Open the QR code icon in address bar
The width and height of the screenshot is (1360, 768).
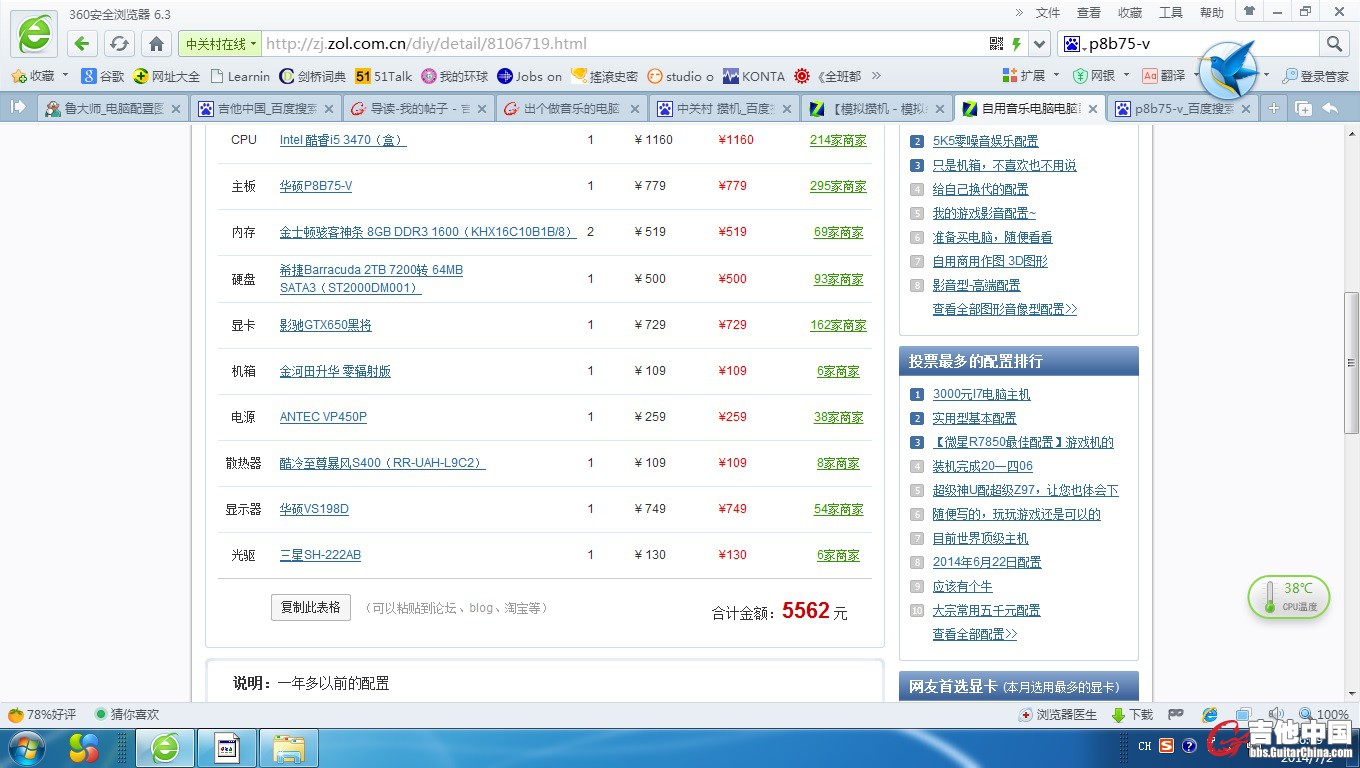pos(996,44)
